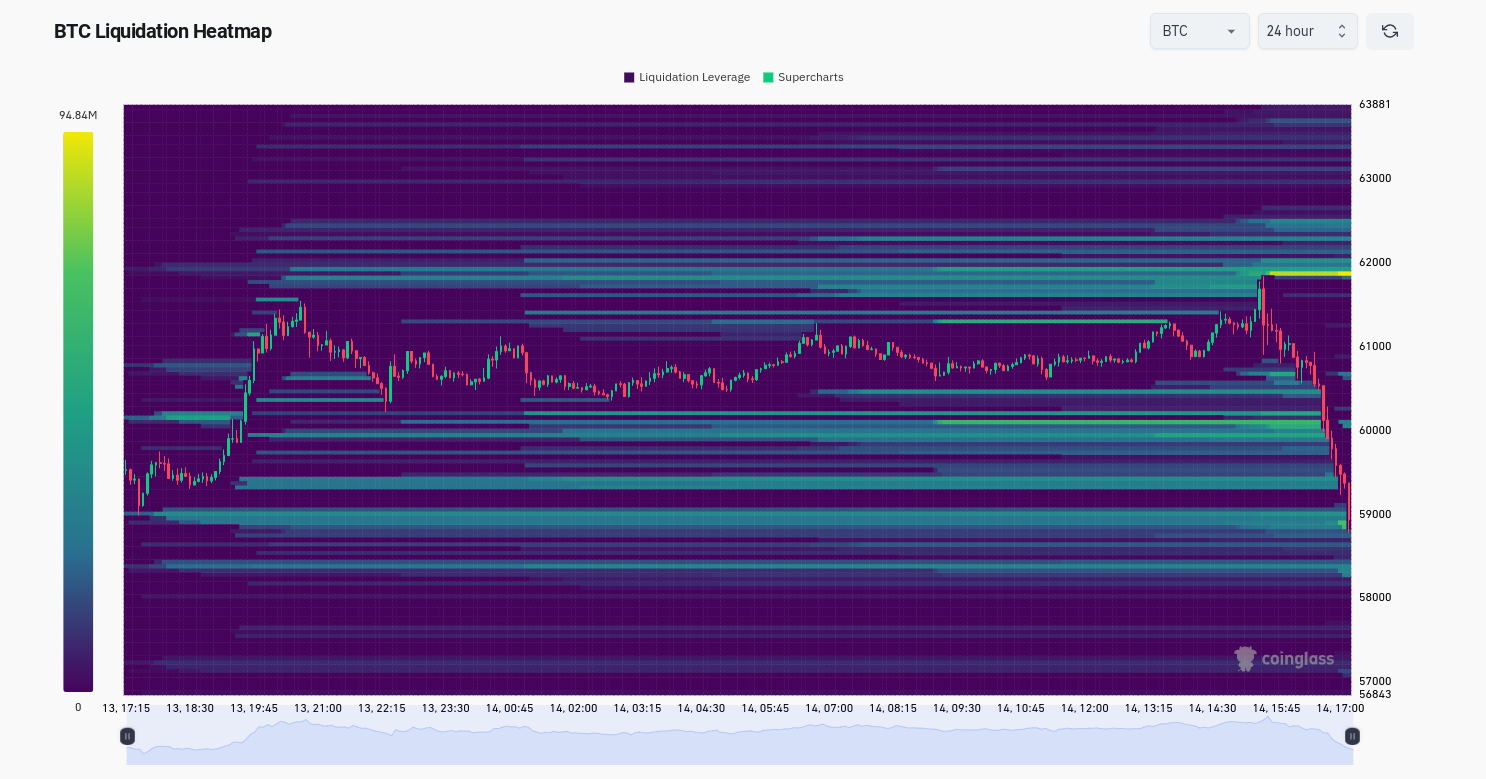Click the purple Liquidation Leverage legend swatch
Viewport: 1486px width, 779px height.
[629, 77]
